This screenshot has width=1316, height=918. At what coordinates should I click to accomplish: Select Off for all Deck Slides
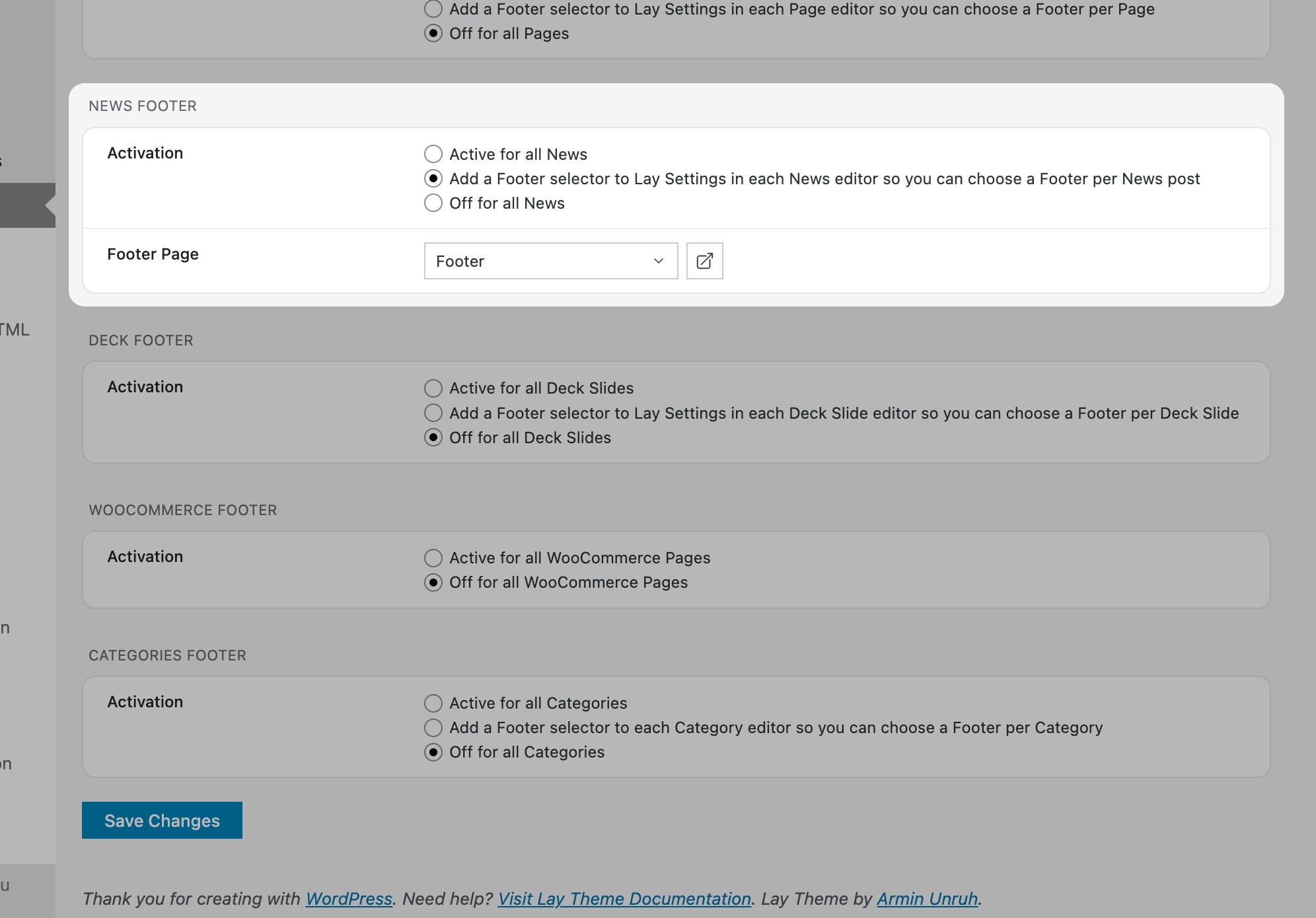(x=433, y=437)
